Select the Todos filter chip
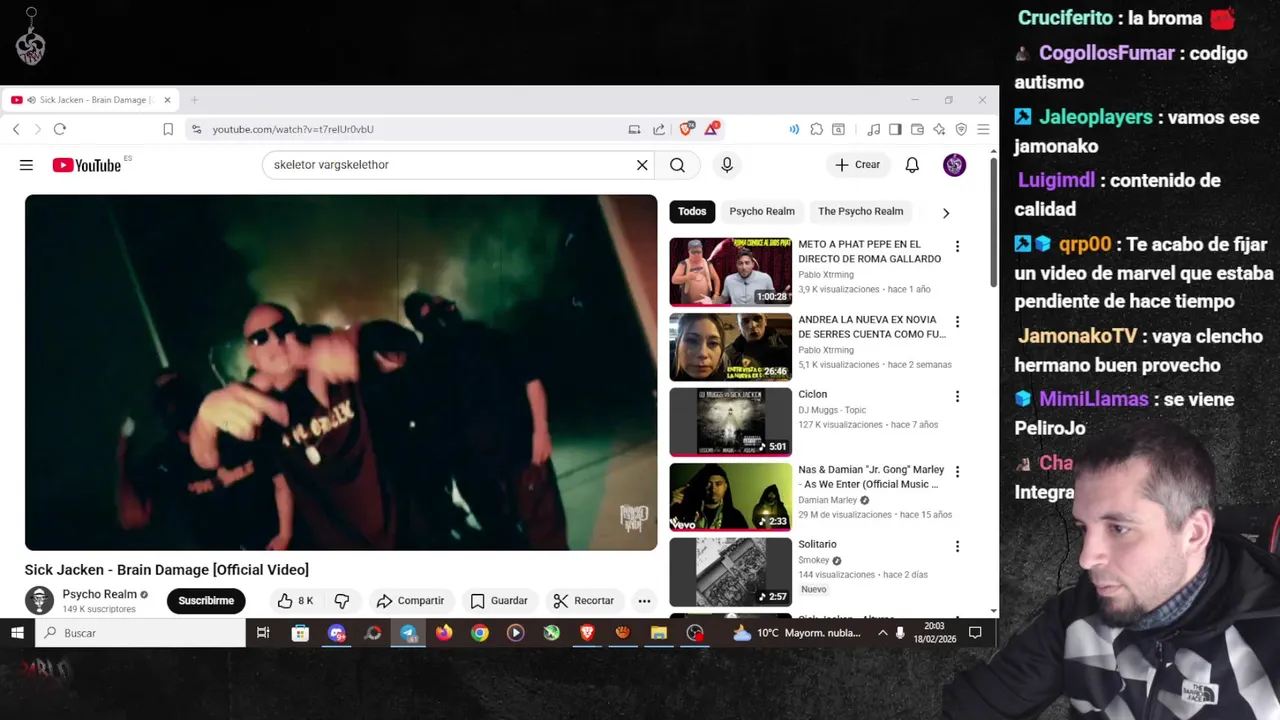This screenshot has height=720, width=1280. pyautogui.click(x=692, y=211)
